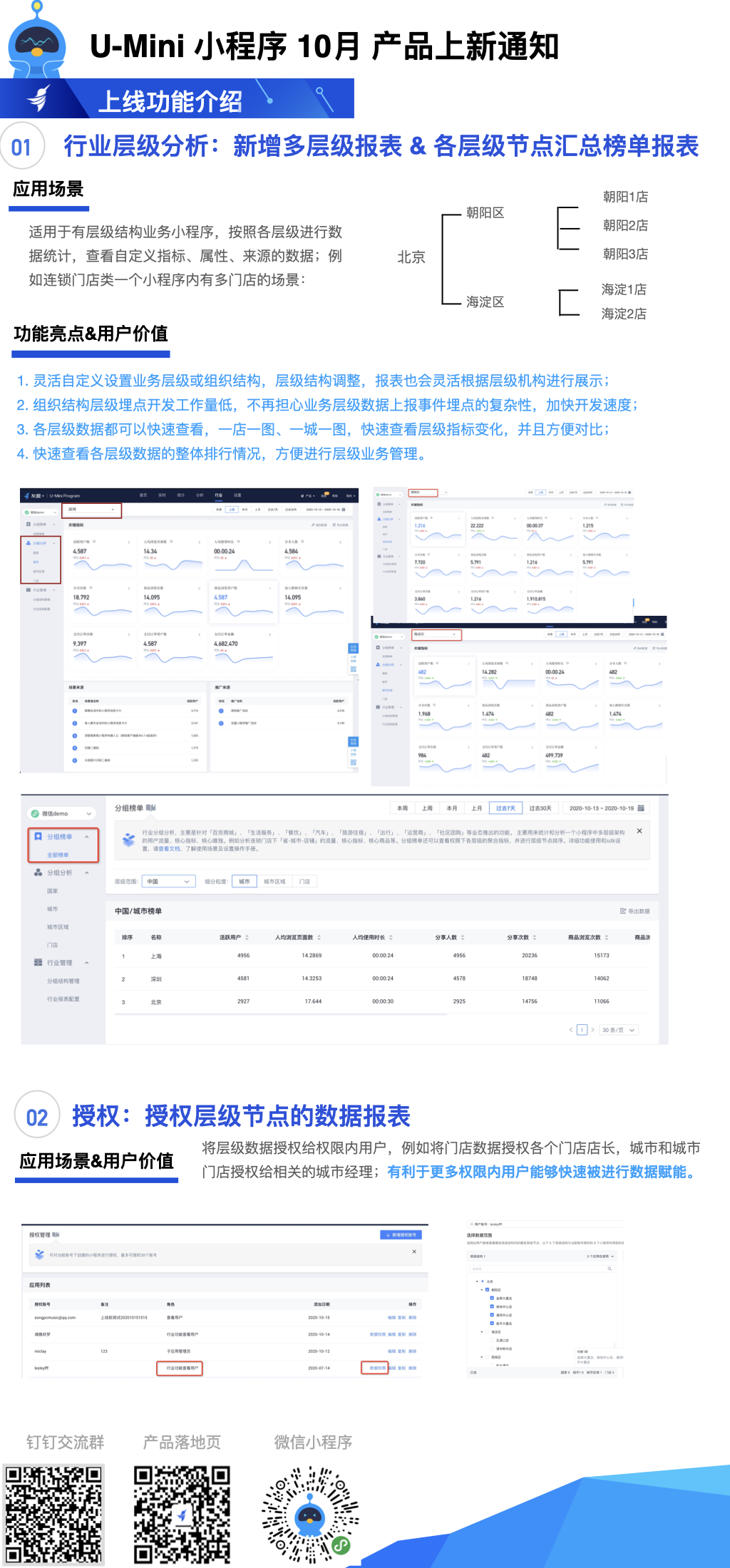Click the layered info icon in 分组榜单 banner
This screenshot has width=730, height=1568.
tap(128, 840)
